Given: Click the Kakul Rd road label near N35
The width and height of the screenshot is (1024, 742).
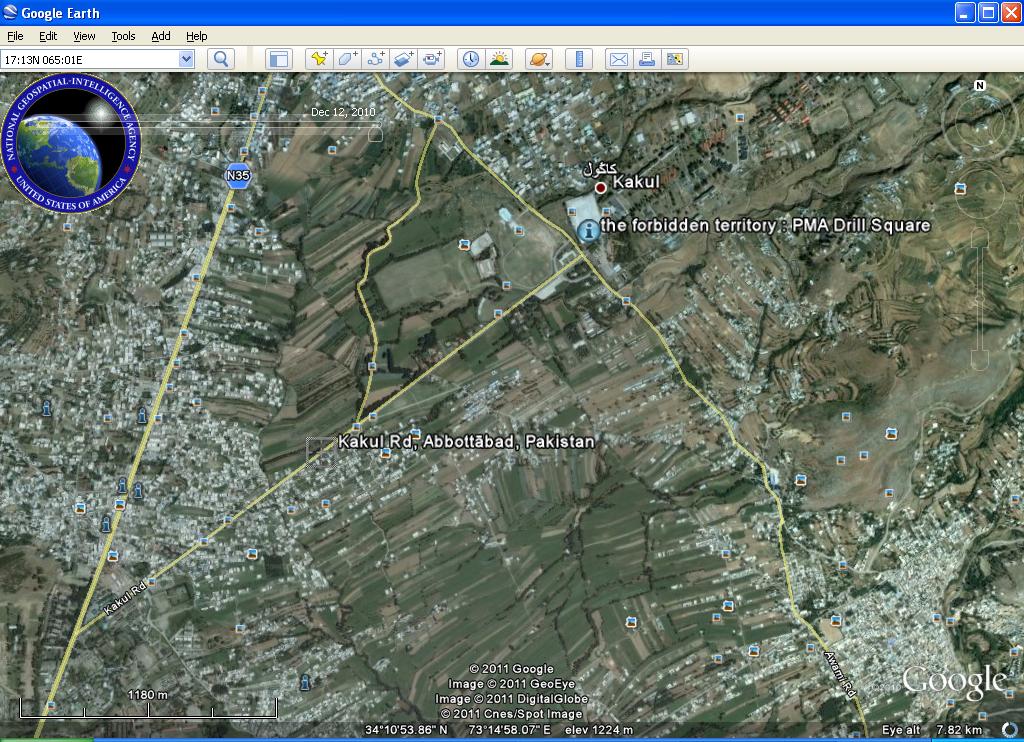Looking at the screenshot, I should [125, 599].
